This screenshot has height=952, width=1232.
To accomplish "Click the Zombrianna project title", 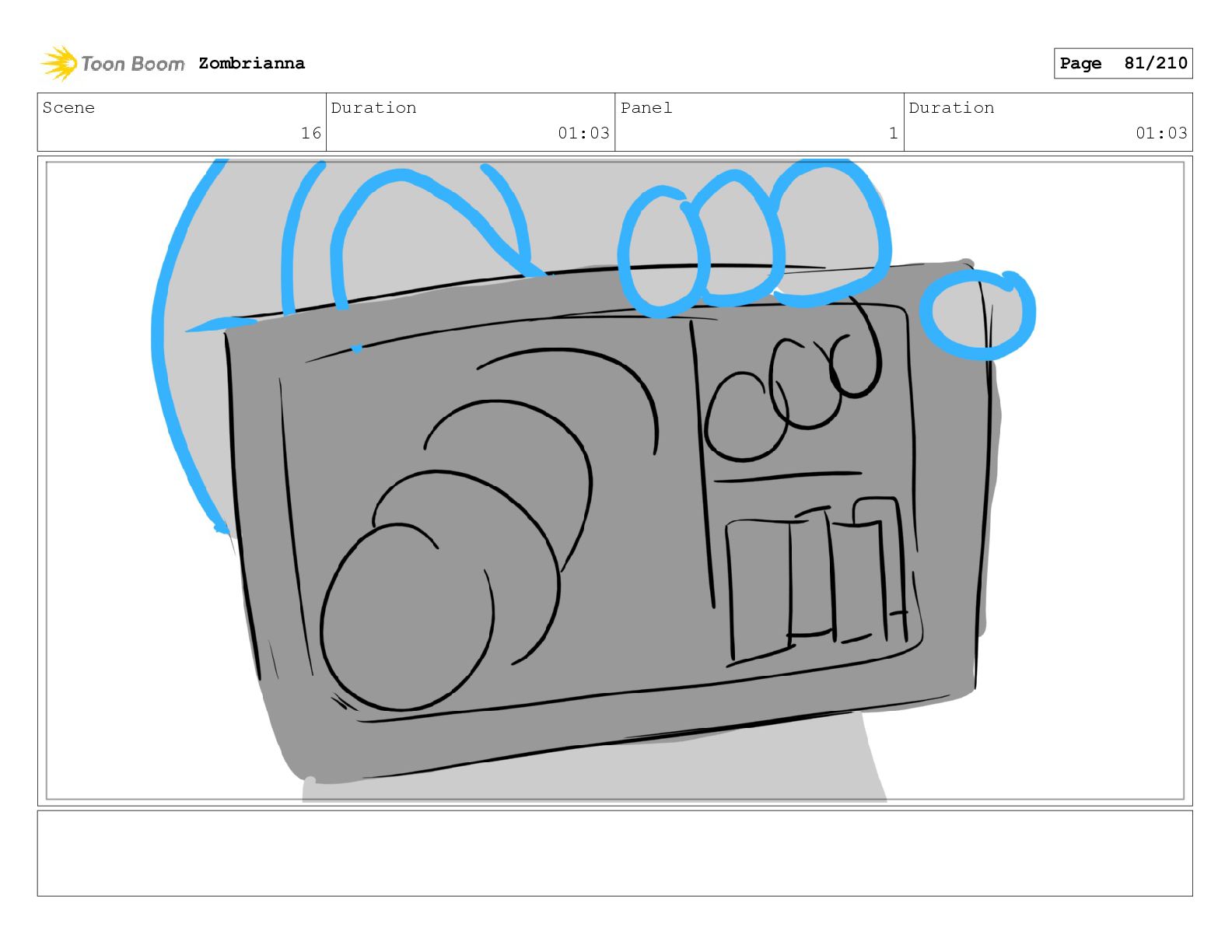I will (251, 63).
